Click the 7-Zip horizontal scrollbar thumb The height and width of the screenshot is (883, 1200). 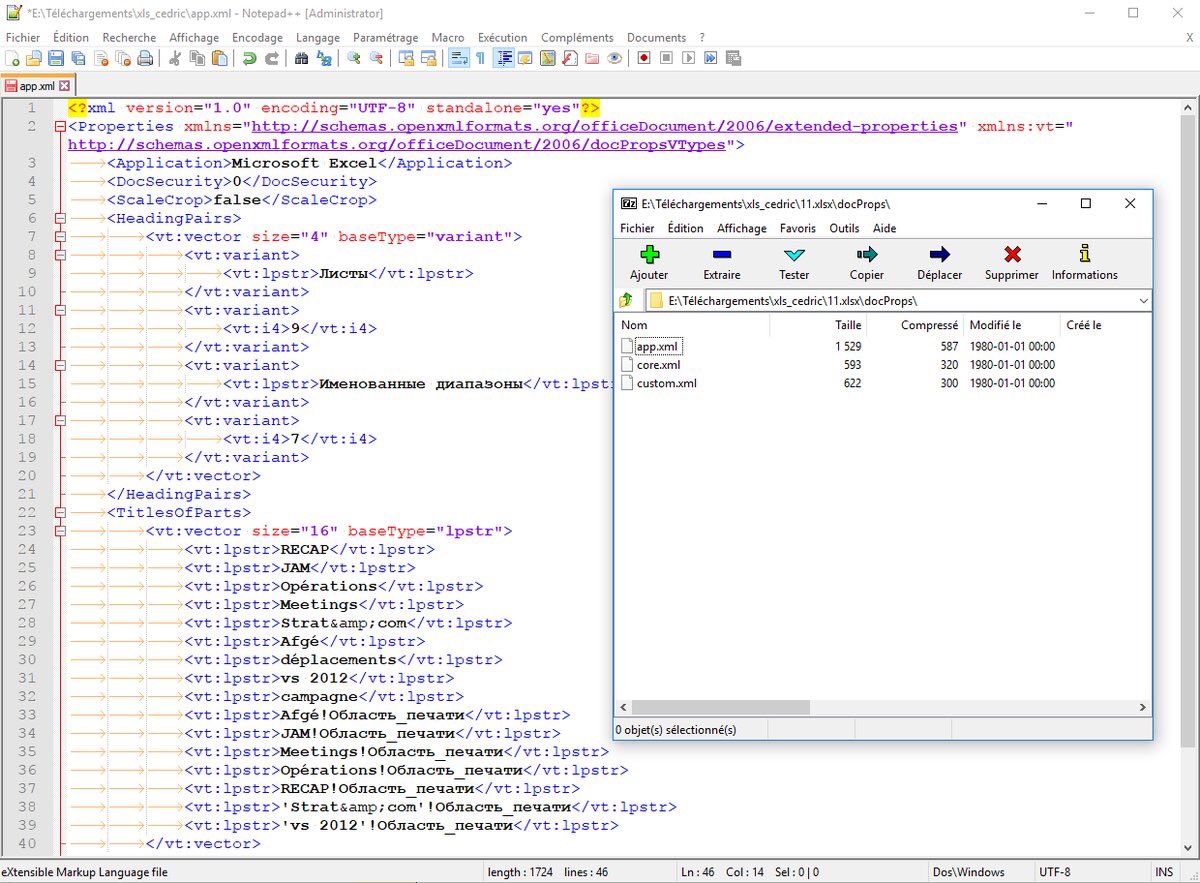point(720,707)
